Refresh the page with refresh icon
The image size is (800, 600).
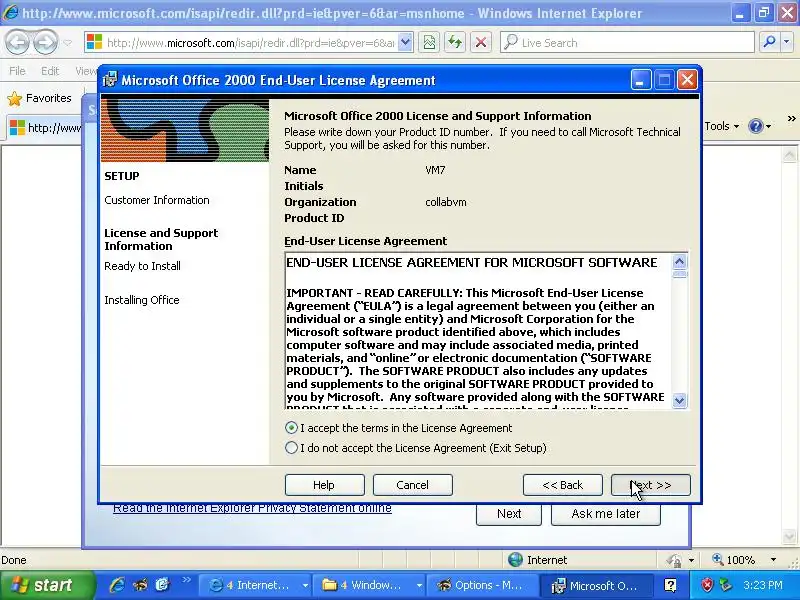455,43
